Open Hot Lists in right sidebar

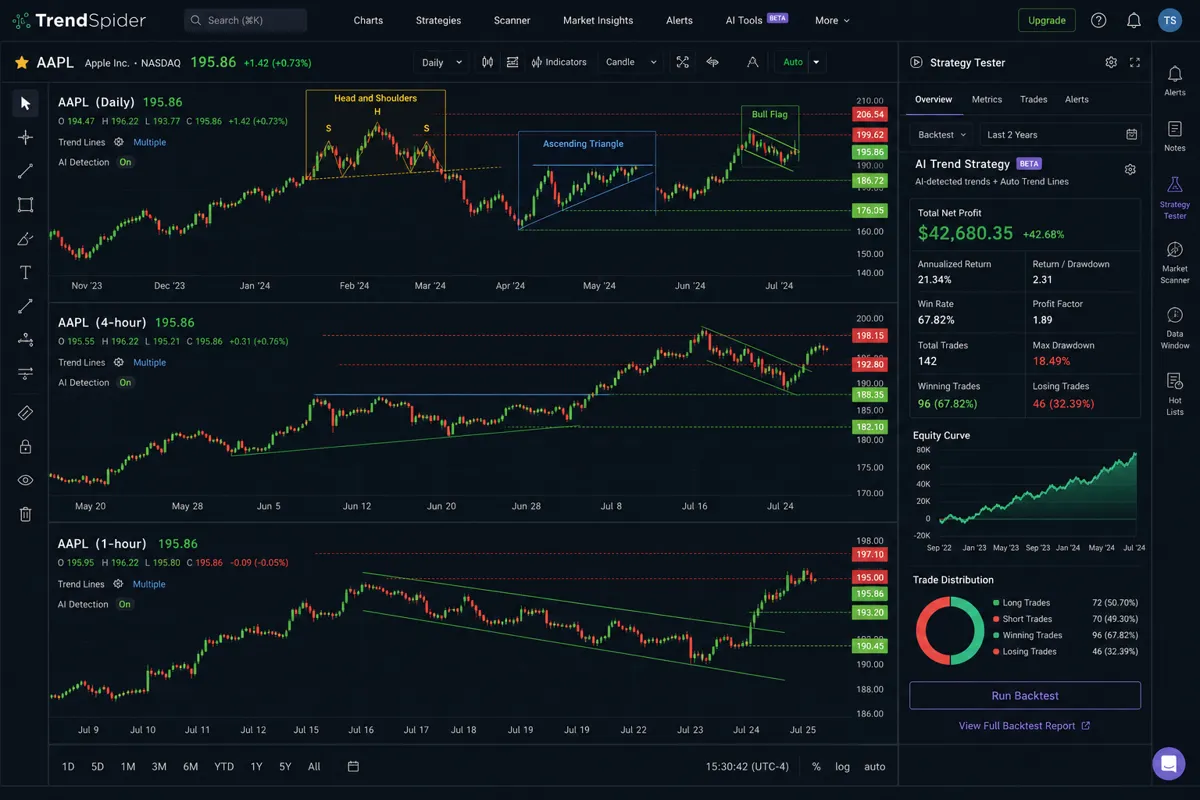(1175, 394)
